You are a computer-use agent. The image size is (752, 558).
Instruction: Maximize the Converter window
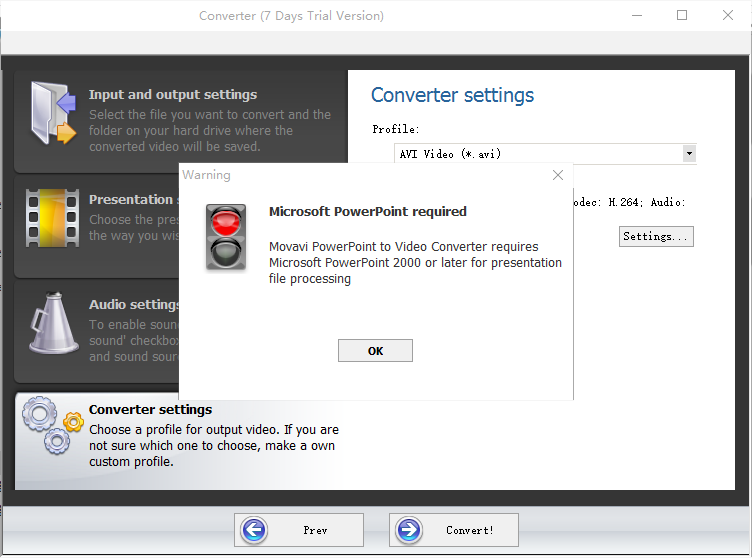click(682, 15)
